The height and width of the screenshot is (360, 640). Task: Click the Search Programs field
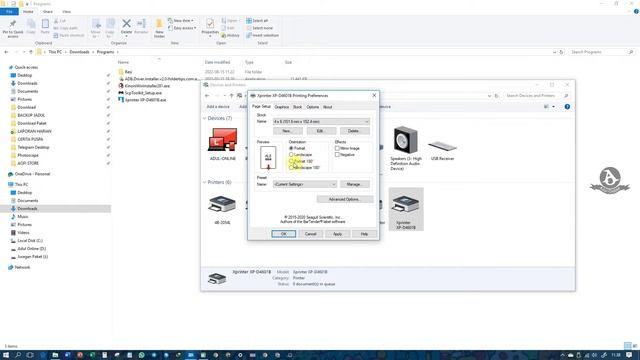[x=601, y=52]
